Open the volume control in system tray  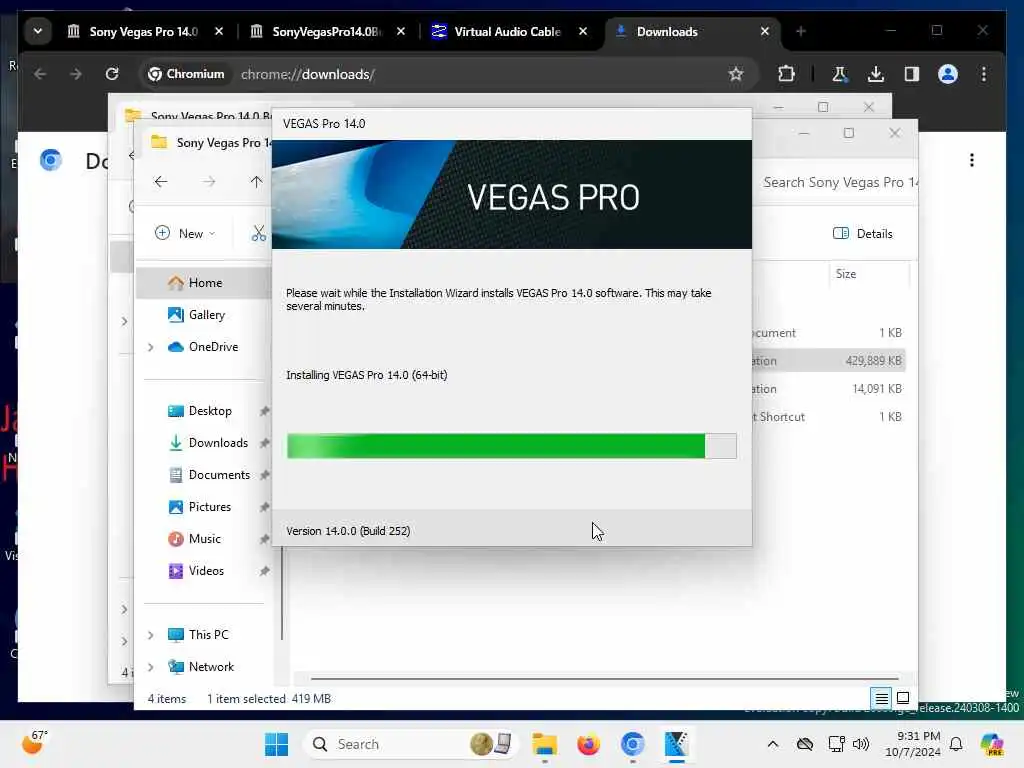coord(861,744)
